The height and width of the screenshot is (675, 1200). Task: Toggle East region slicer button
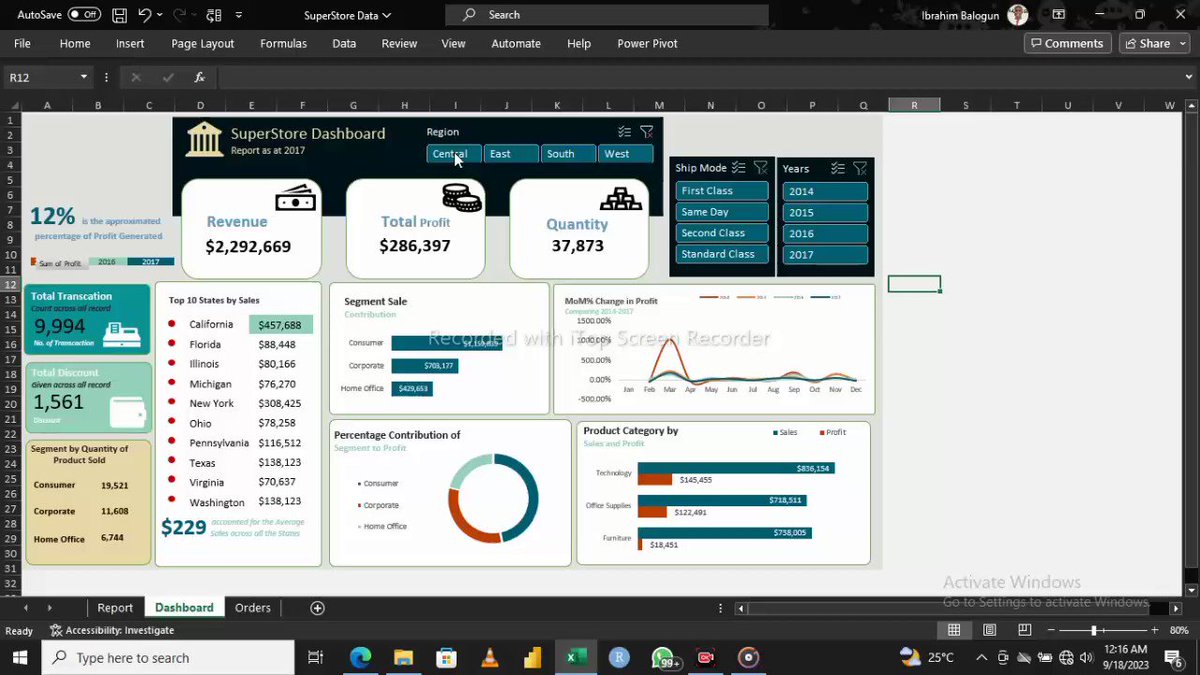(511, 154)
